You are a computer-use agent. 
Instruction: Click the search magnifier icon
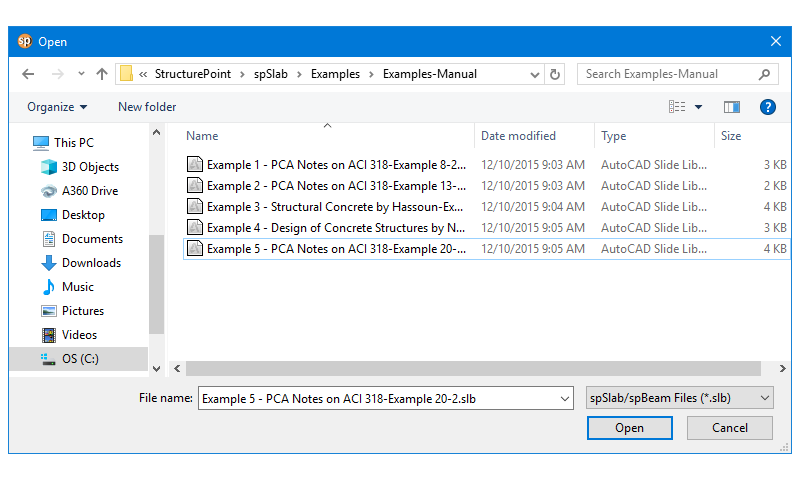click(x=764, y=74)
